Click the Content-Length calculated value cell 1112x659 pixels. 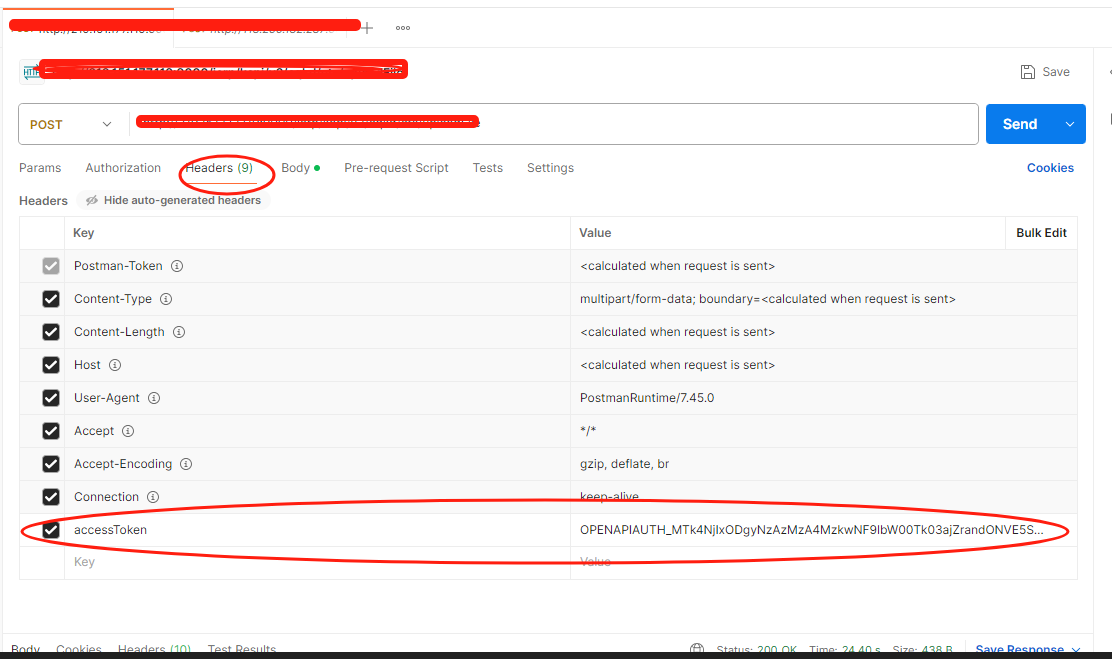823,332
